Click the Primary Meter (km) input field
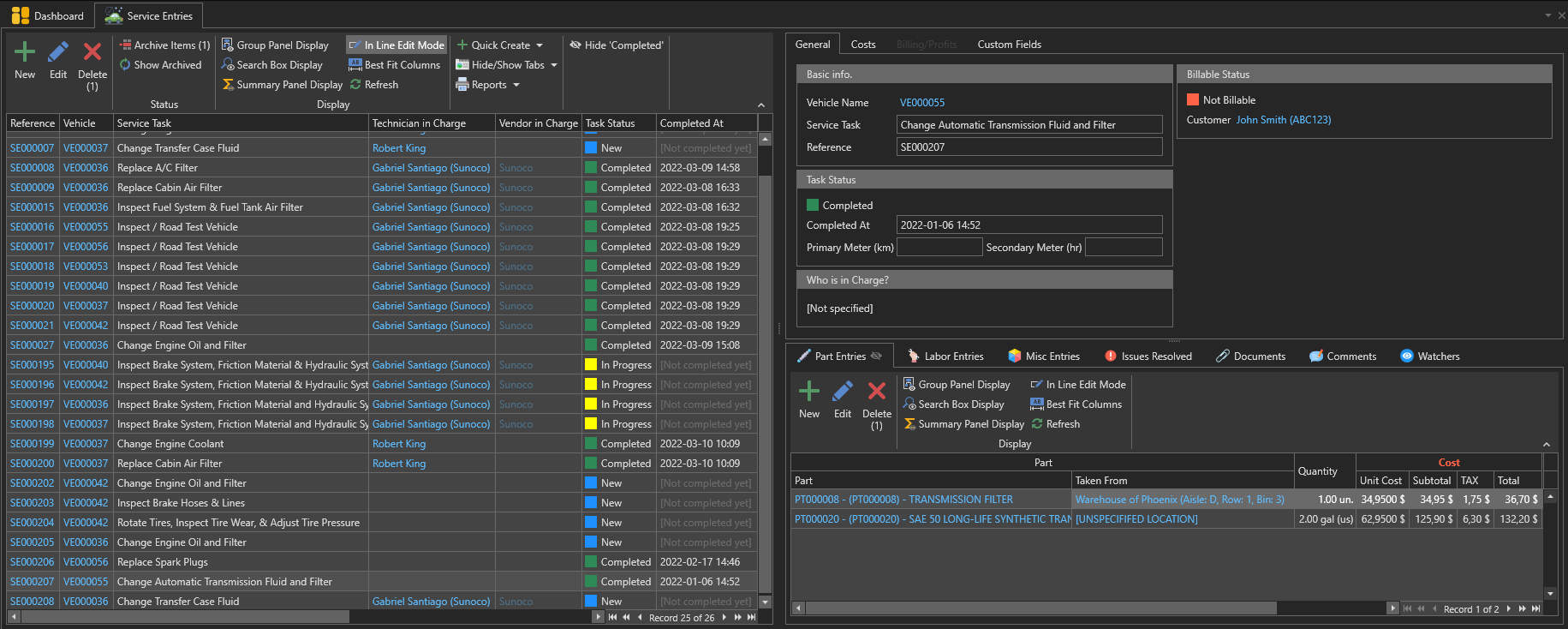Image resolution: width=1568 pixels, height=629 pixels. pyautogui.click(x=939, y=248)
